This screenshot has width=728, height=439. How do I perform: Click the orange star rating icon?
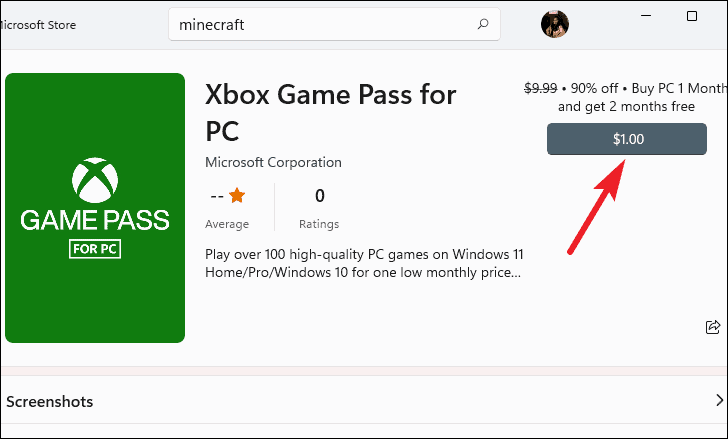pos(237,195)
